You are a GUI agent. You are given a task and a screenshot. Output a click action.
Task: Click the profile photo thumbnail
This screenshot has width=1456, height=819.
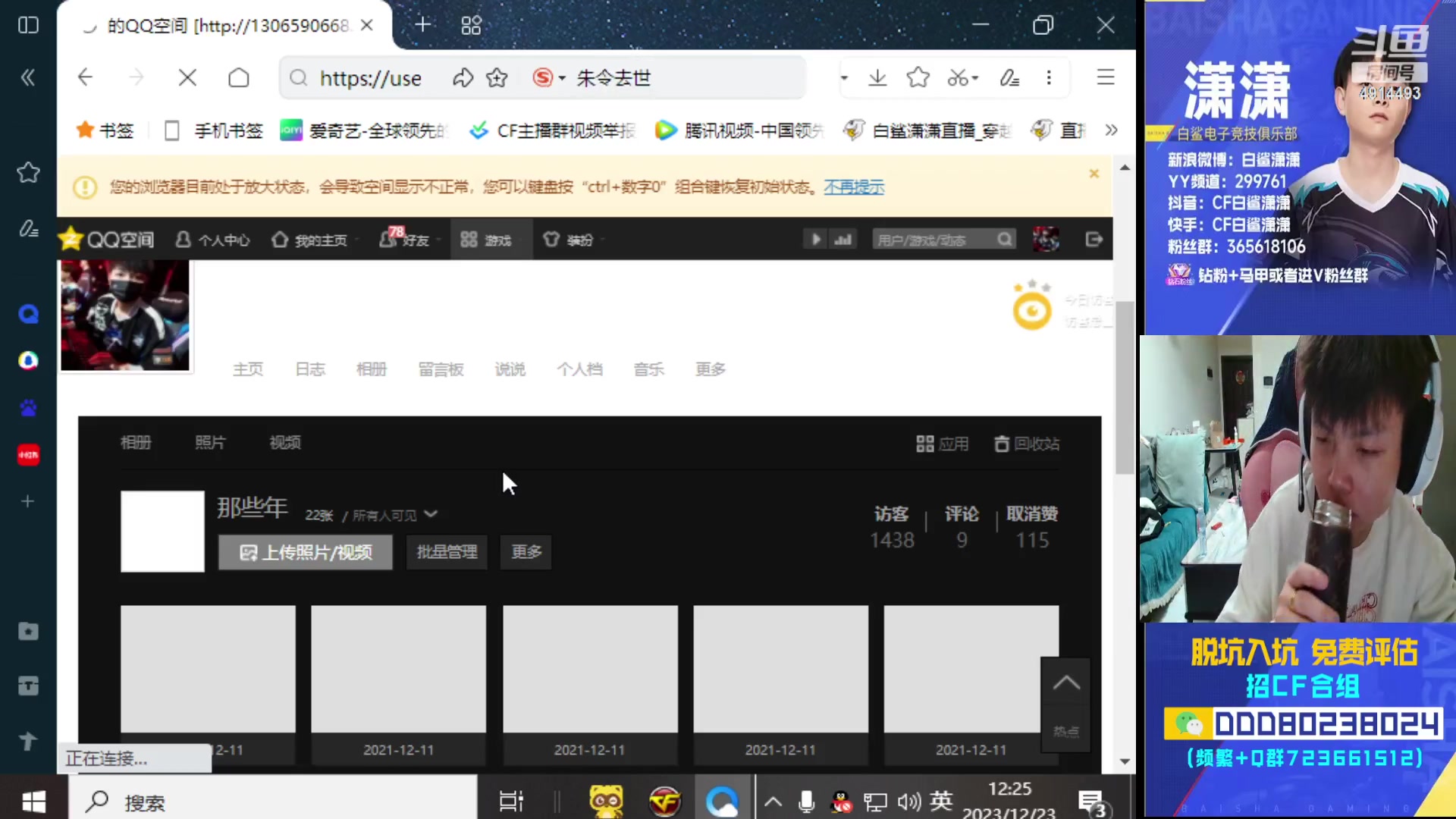125,315
